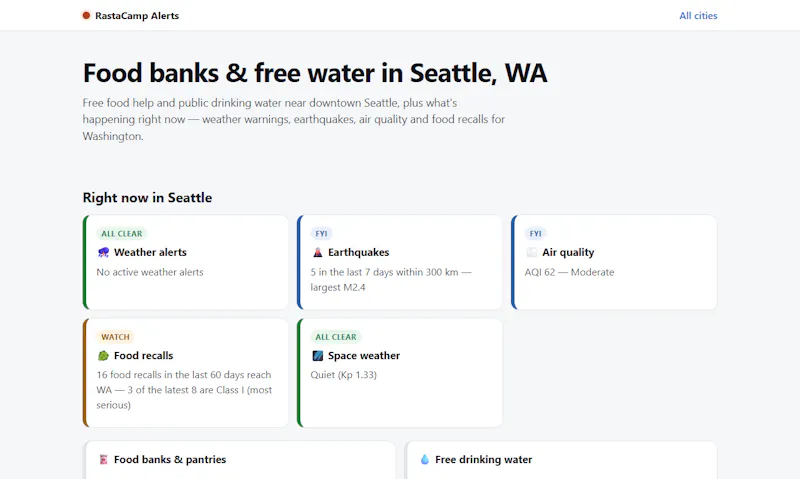
Task: Click the FYI badge on Air quality card
Action: 535,234
